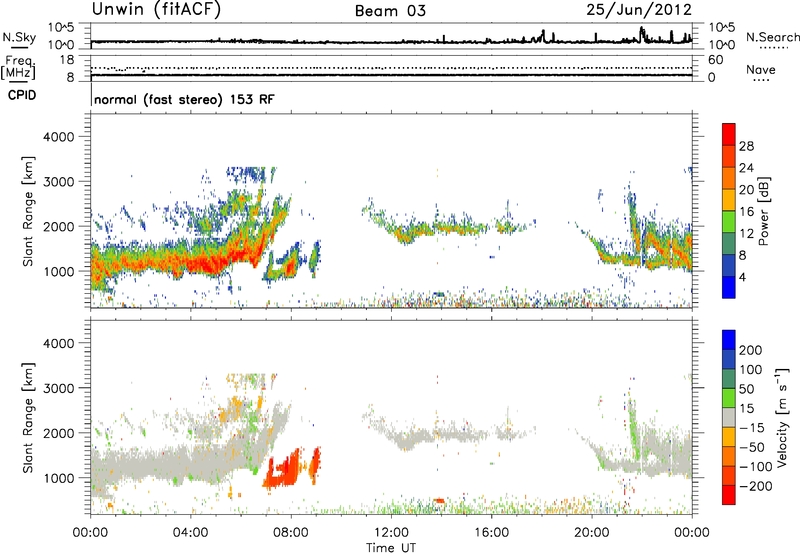Click the red velocity patch near 08:00
Viewport: 800px width, 554px height.
coord(282,470)
